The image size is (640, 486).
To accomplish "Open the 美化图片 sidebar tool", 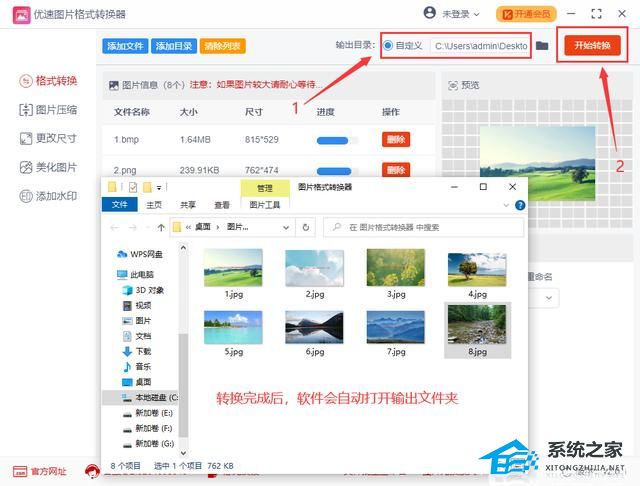I will coord(49,167).
